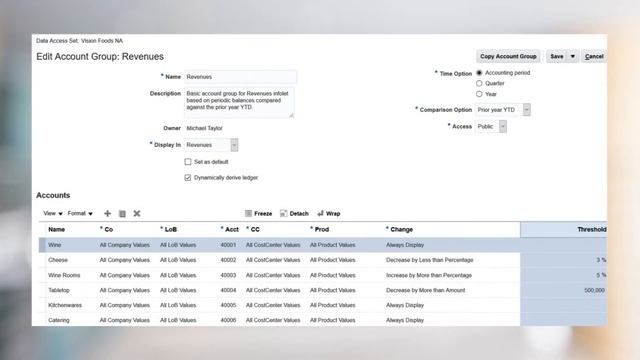This screenshot has height=360, width=640.
Task: Click the Prod column header
Action: [x=320, y=229]
